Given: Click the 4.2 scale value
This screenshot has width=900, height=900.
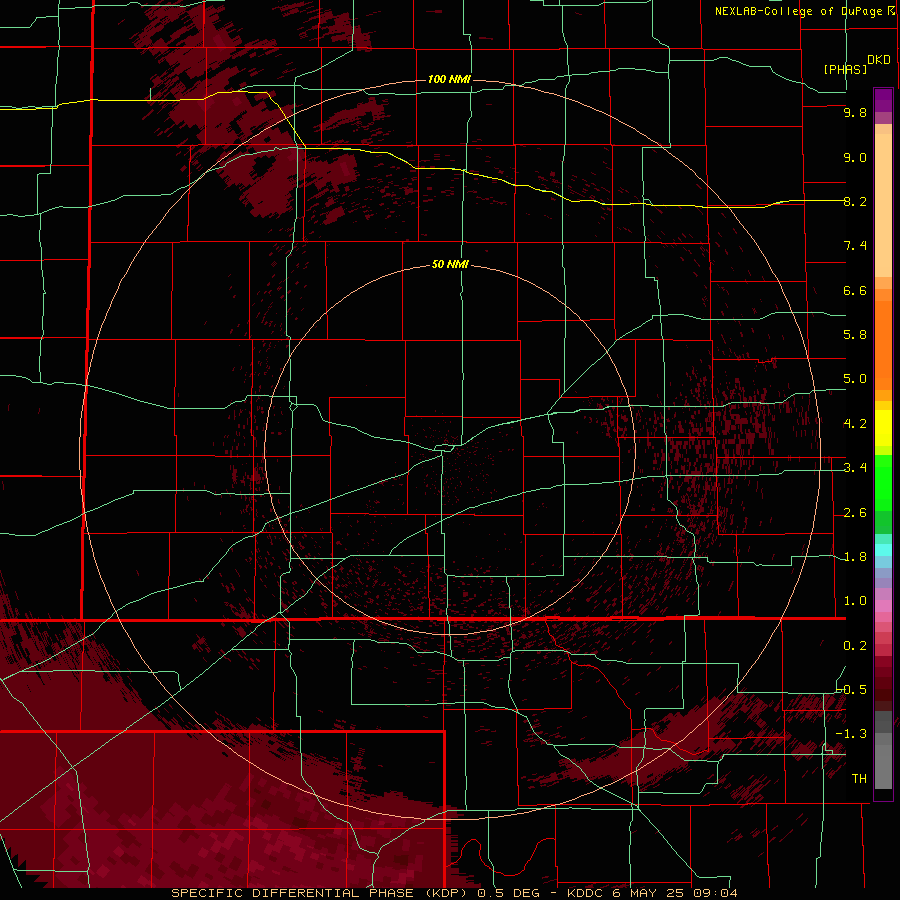Looking at the screenshot, I should click(855, 424).
